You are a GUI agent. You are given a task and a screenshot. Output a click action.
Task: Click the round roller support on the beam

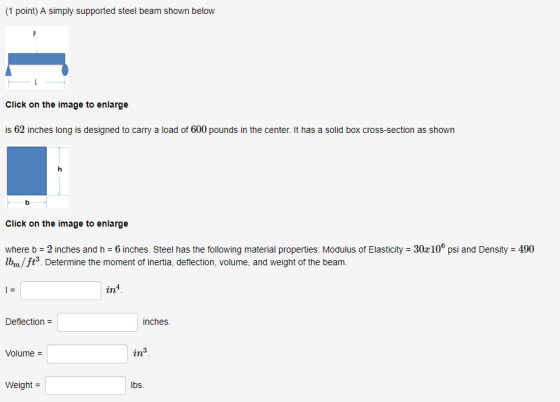coord(65,70)
